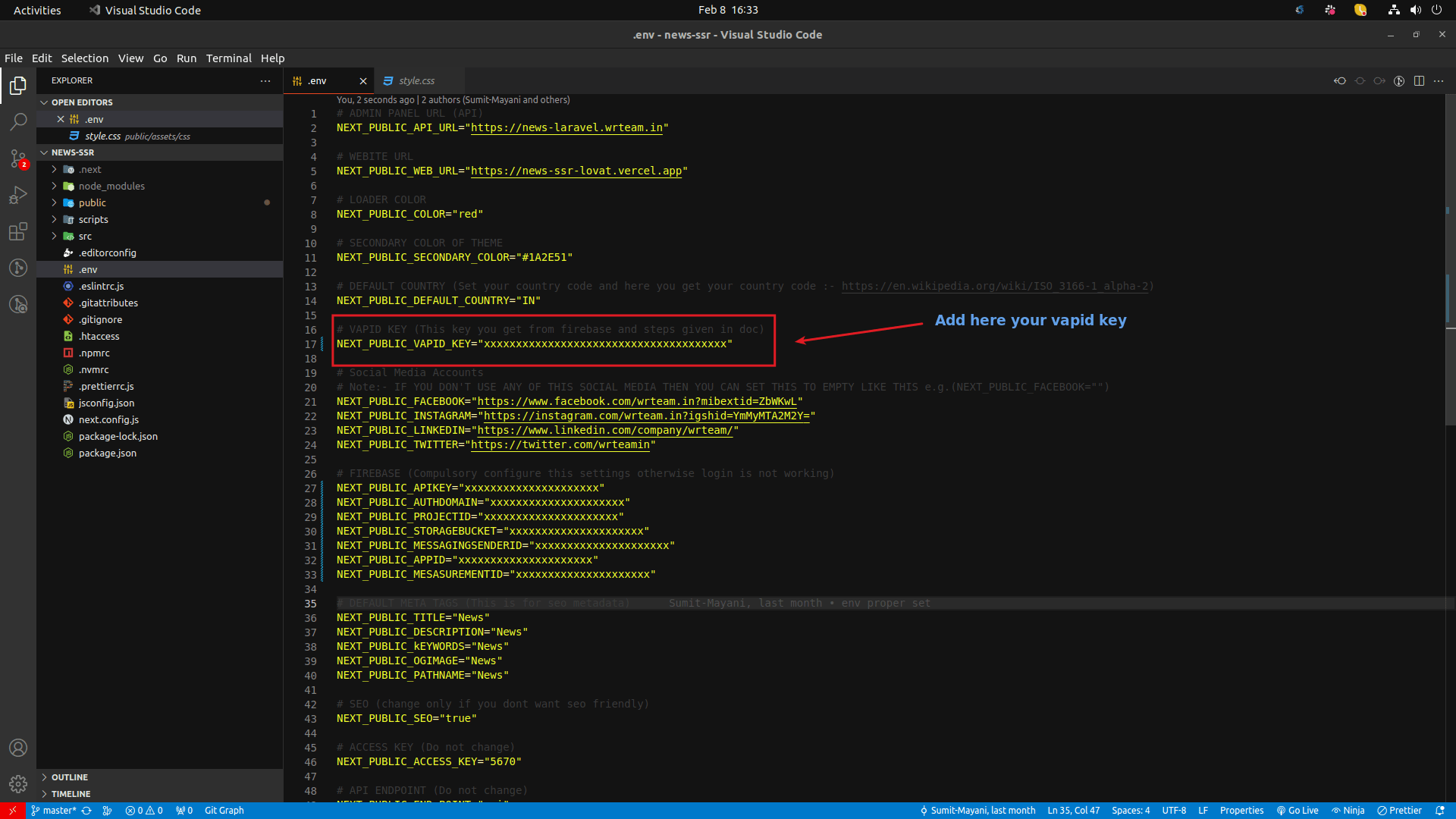The image size is (1456, 819).
Task: Toggle system volume icon in top bar
Action: pos(1415,10)
